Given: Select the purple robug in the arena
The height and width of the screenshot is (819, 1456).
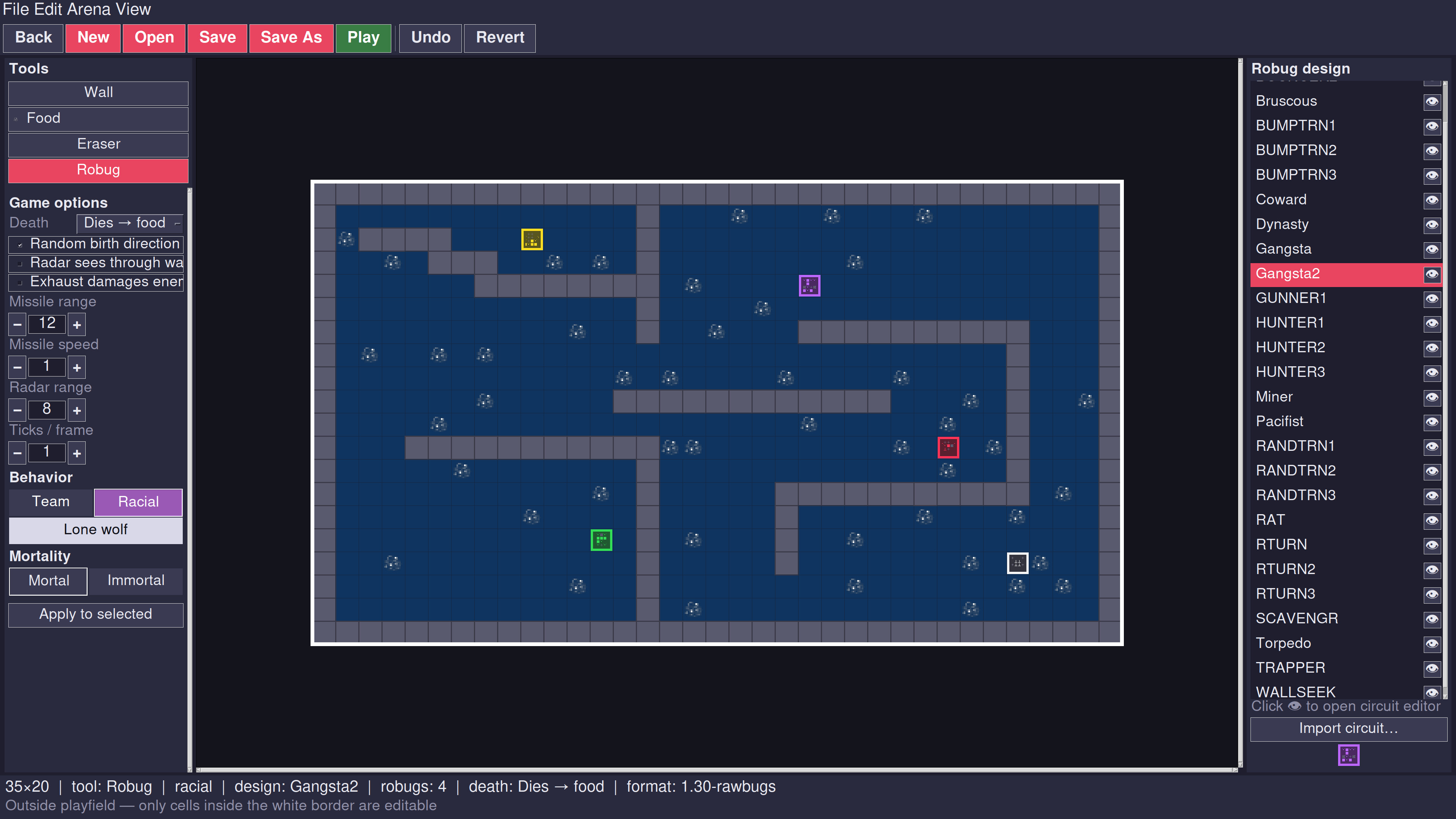Looking at the screenshot, I should [x=809, y=286].
